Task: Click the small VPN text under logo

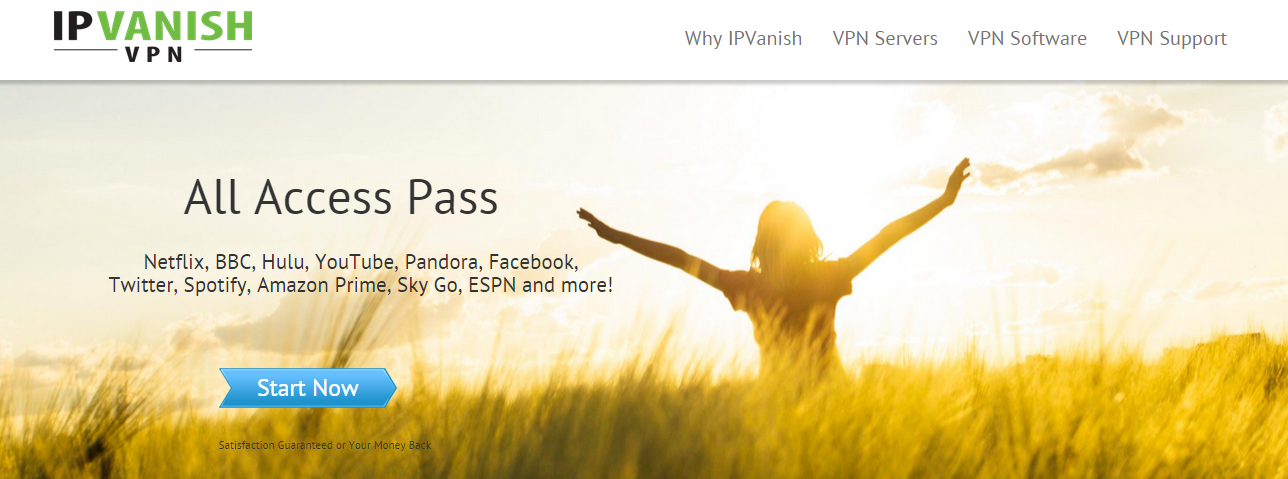Action: coord(154,55)
